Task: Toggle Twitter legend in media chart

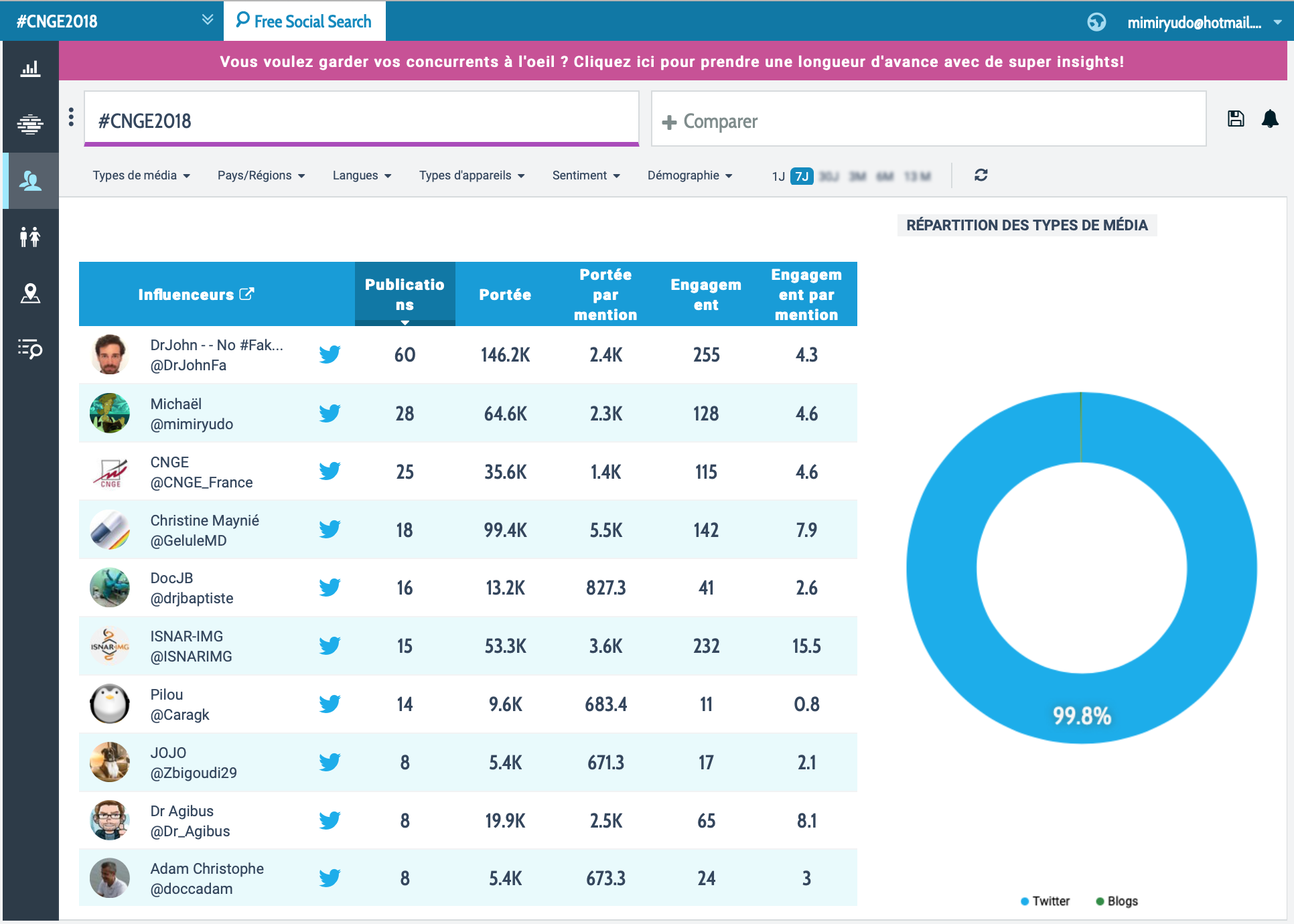Action: [1046, 901]
